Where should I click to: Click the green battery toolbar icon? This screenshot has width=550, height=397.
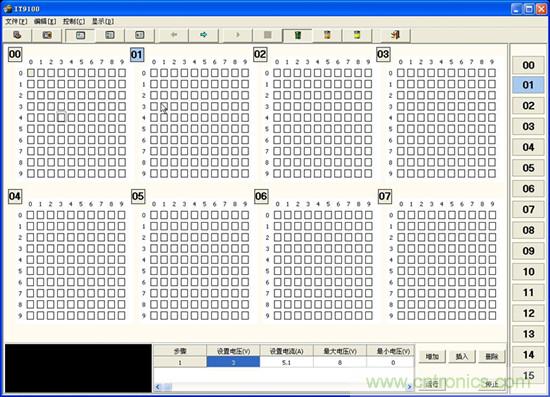(297, 35)
